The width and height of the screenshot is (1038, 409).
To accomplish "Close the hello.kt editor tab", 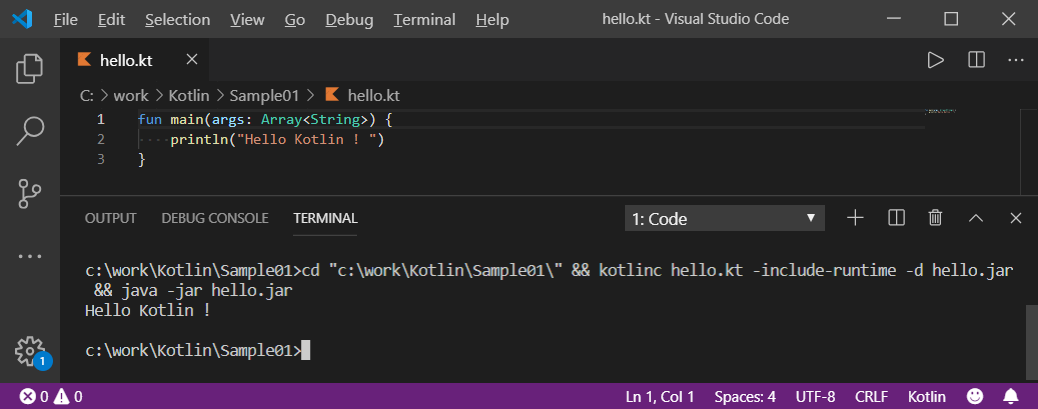I will (x=192, y=60).
